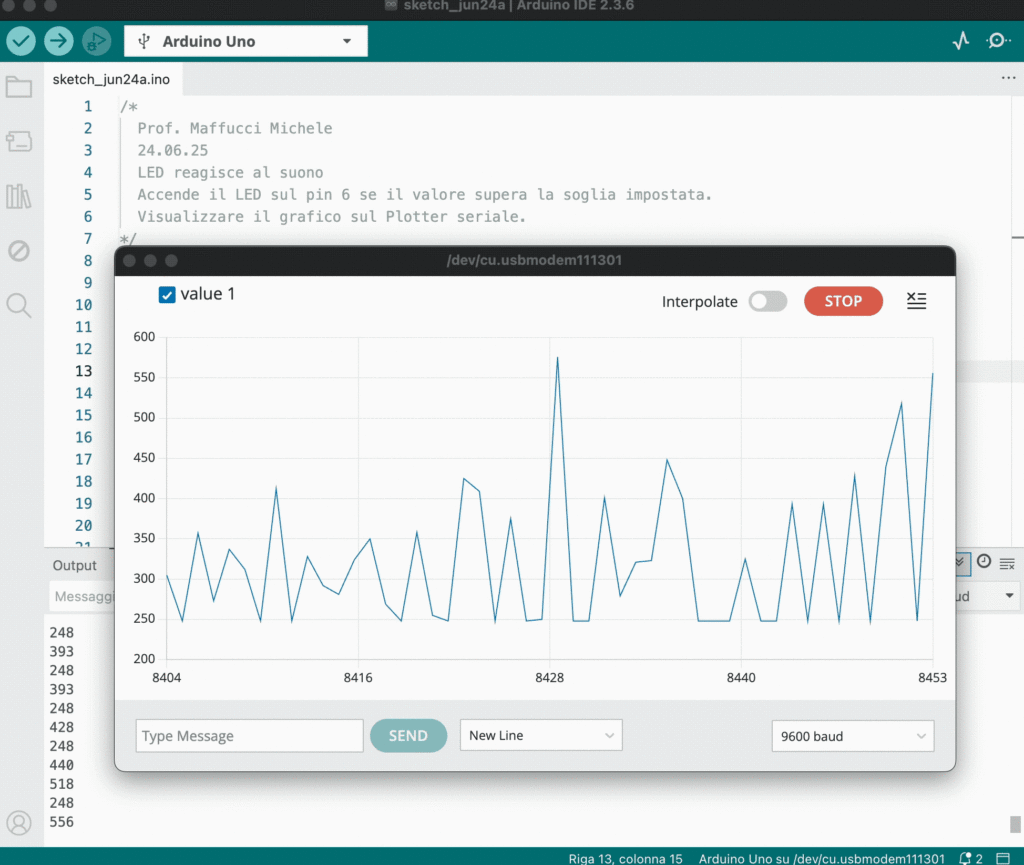Toggle timestamp clock icon in output panel

pyautogui.click(x=984, y=562)
